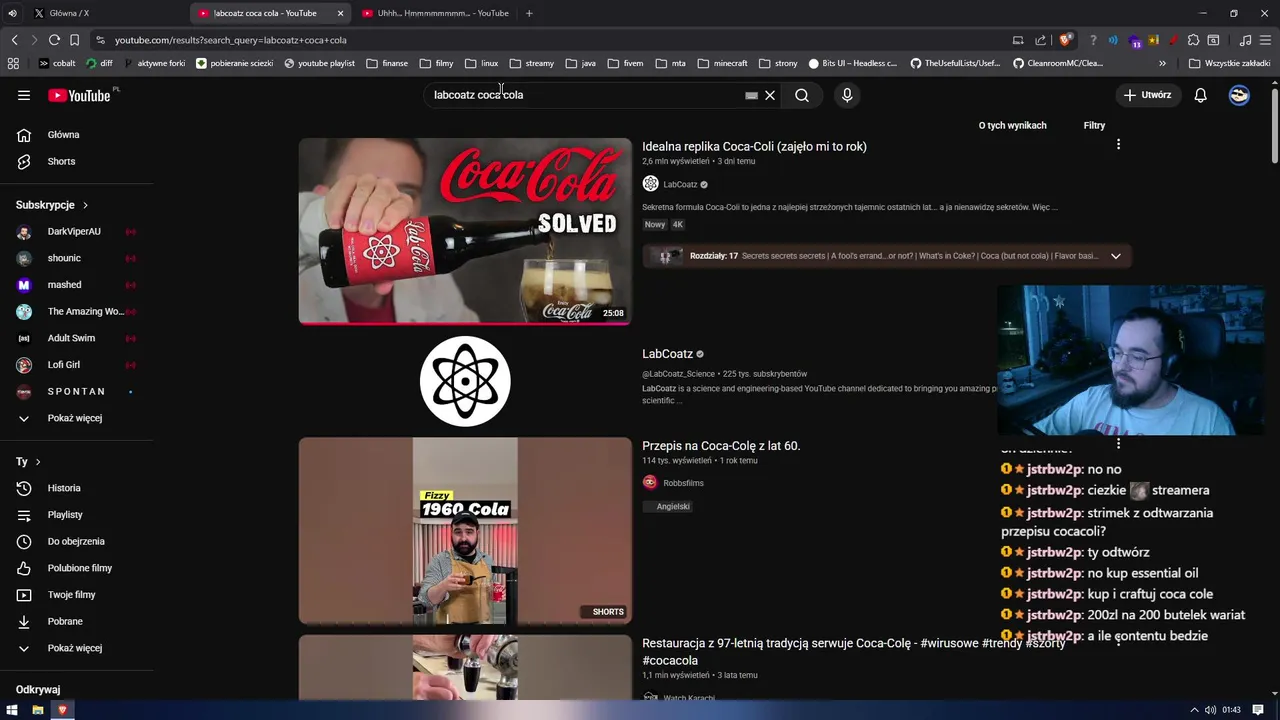Open the minecraft bookmarks folder
The width and height of the screenshot is (1280, 720).
[x=722, y=63]
